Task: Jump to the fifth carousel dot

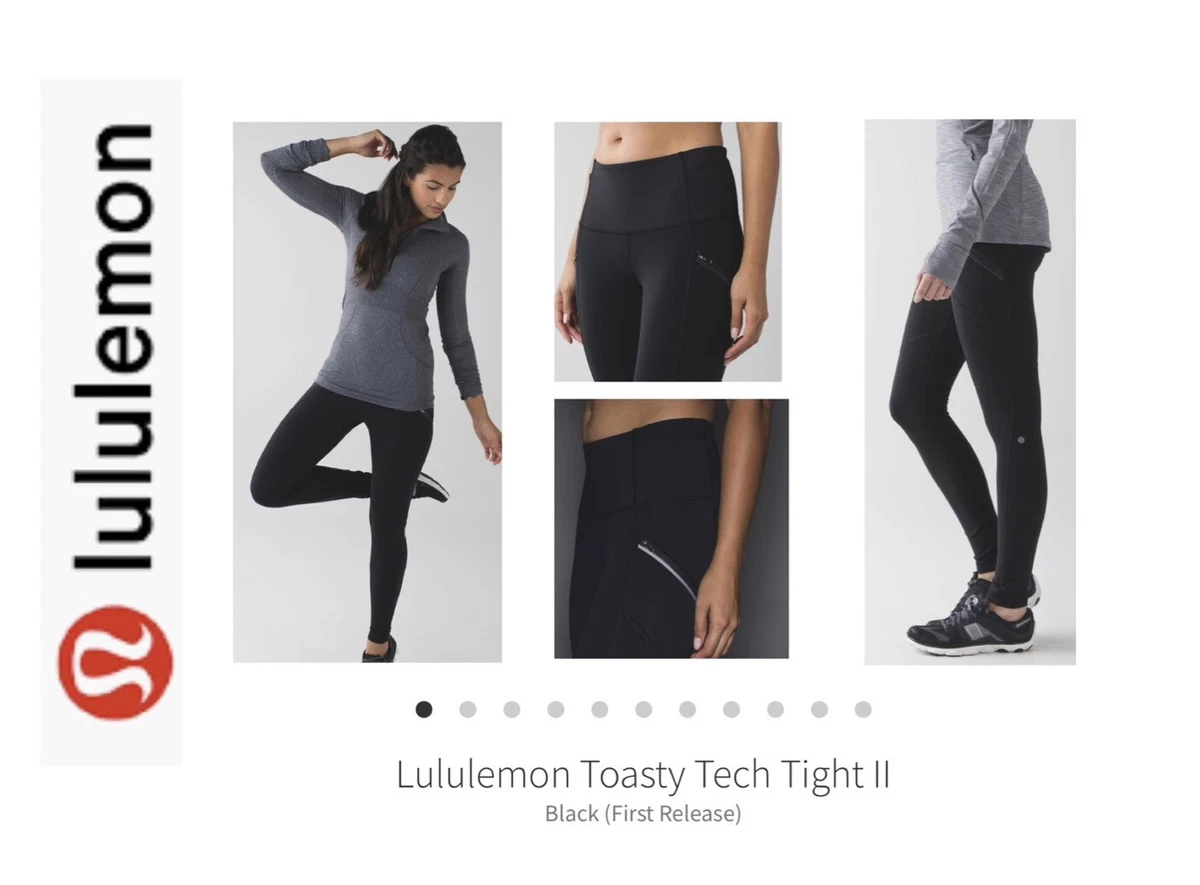Action: [600, 709]
